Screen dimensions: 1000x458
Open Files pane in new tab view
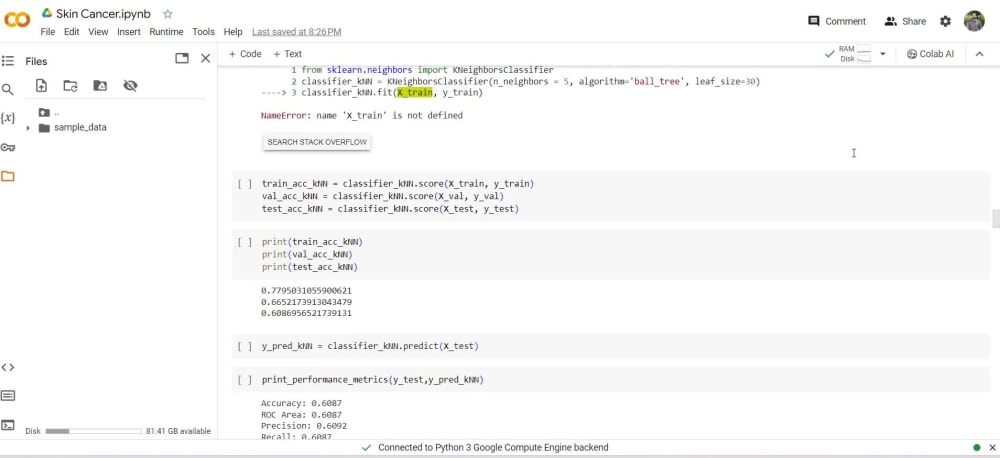[x=182, y=58]
